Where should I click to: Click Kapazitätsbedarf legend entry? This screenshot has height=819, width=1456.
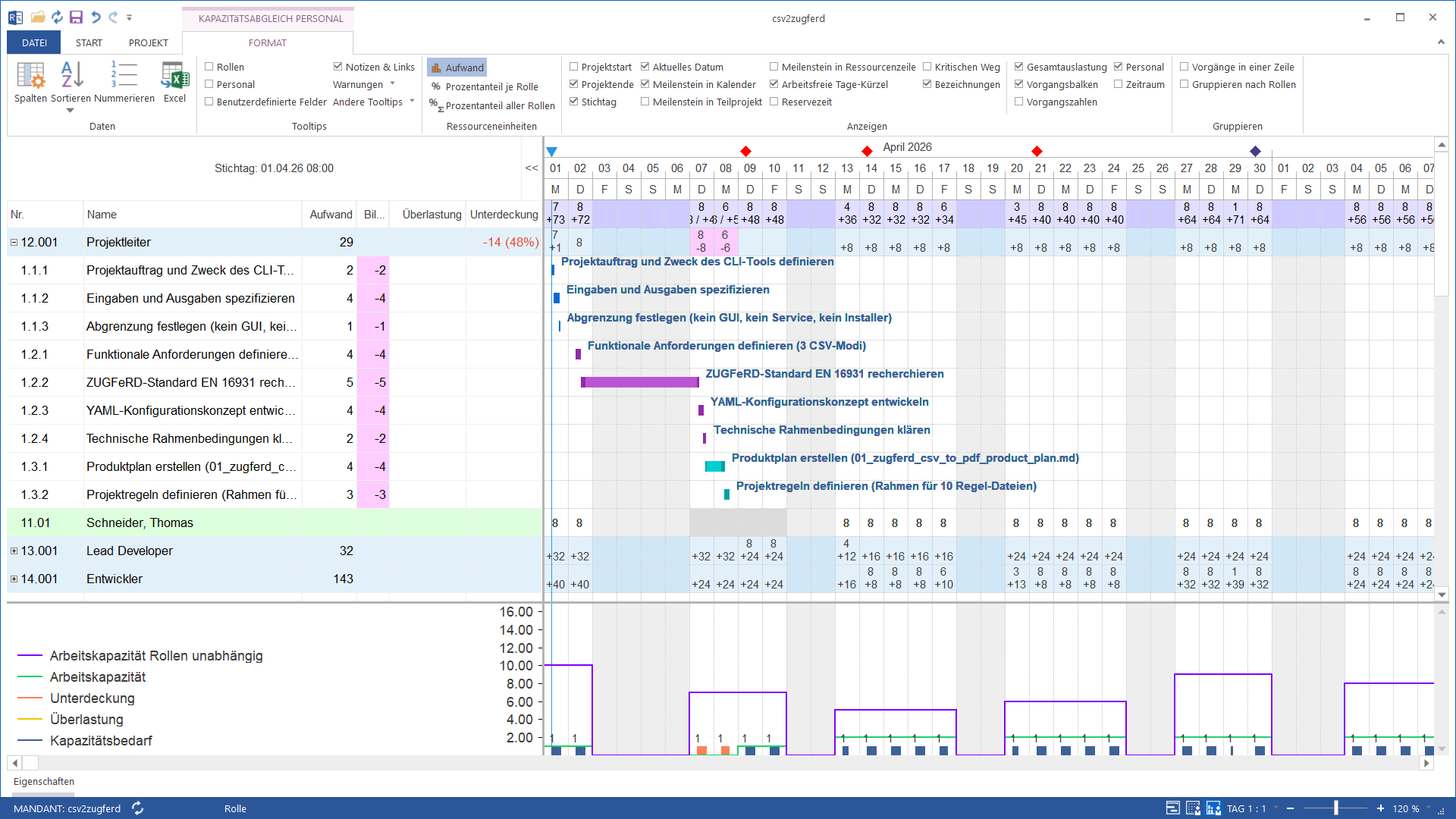click(84, 741)
